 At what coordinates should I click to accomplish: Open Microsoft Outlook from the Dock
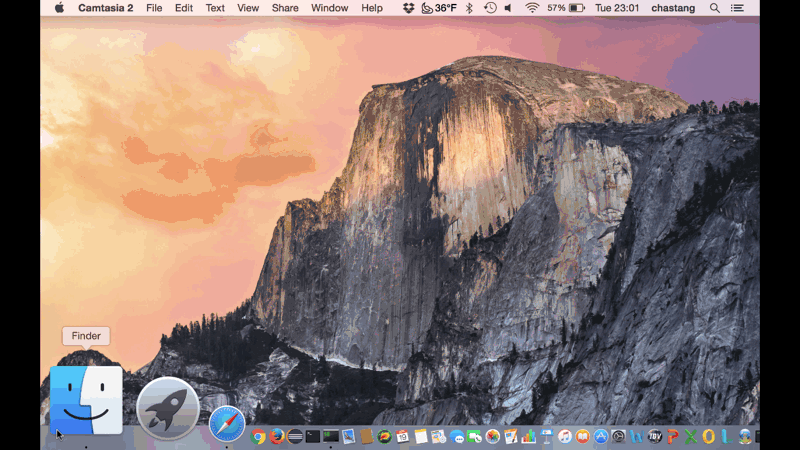[x=709, y=436]
